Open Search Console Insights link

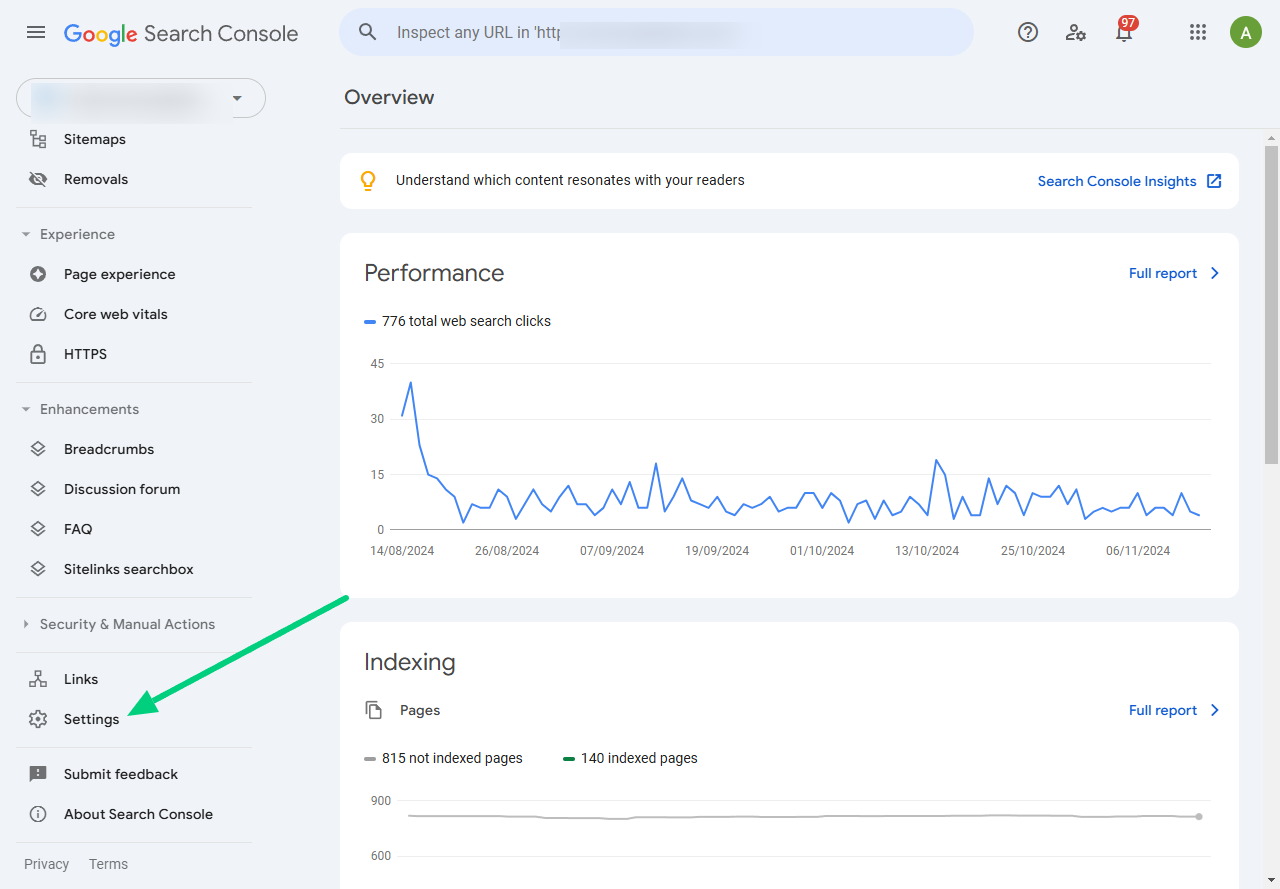tap(1117, 181)
